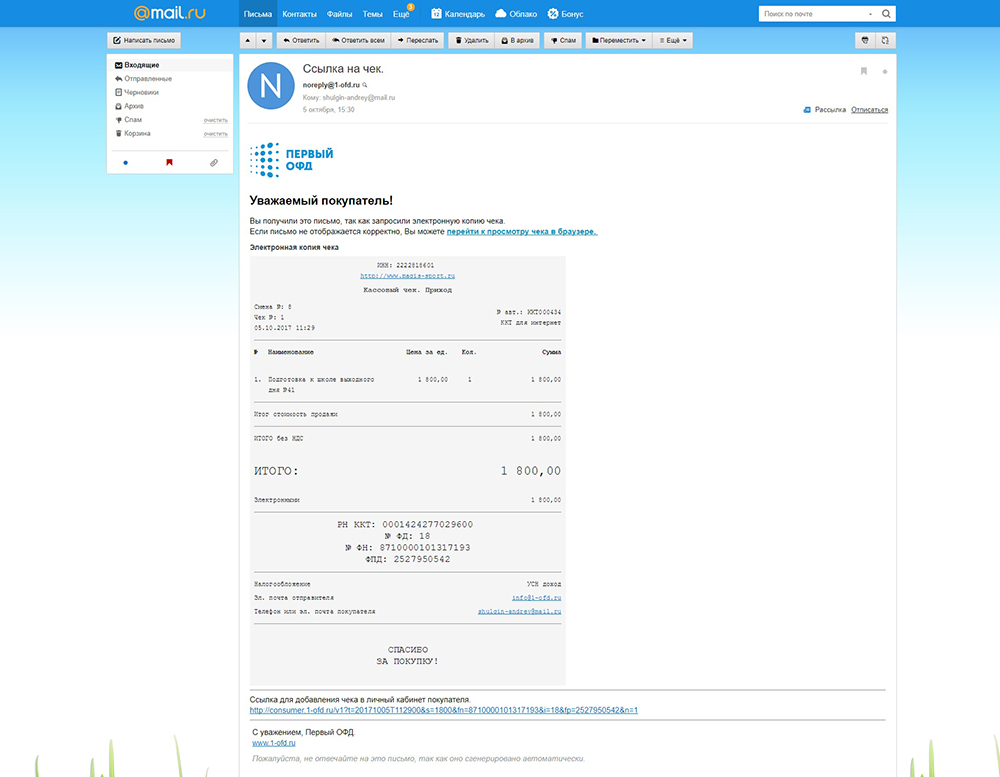Open the Файлы tab
This screenshot has width=1000, height=777.
339,14
